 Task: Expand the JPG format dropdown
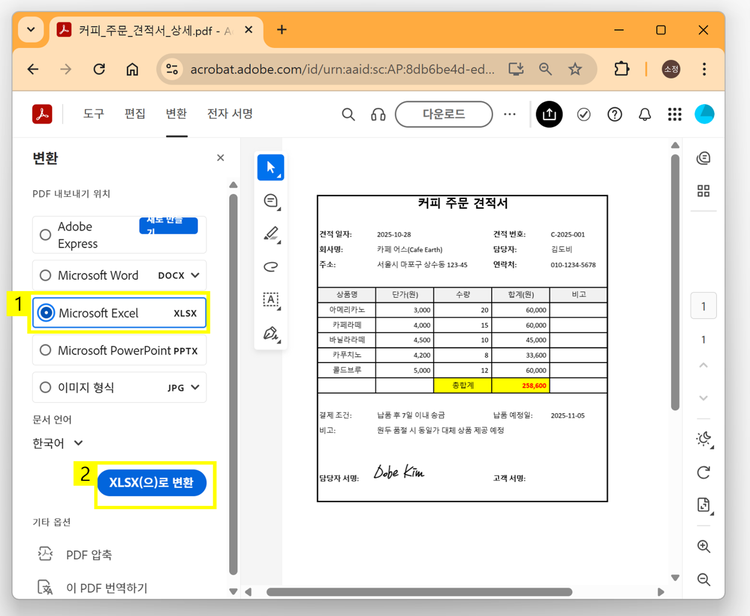click(x=195, y=387)
